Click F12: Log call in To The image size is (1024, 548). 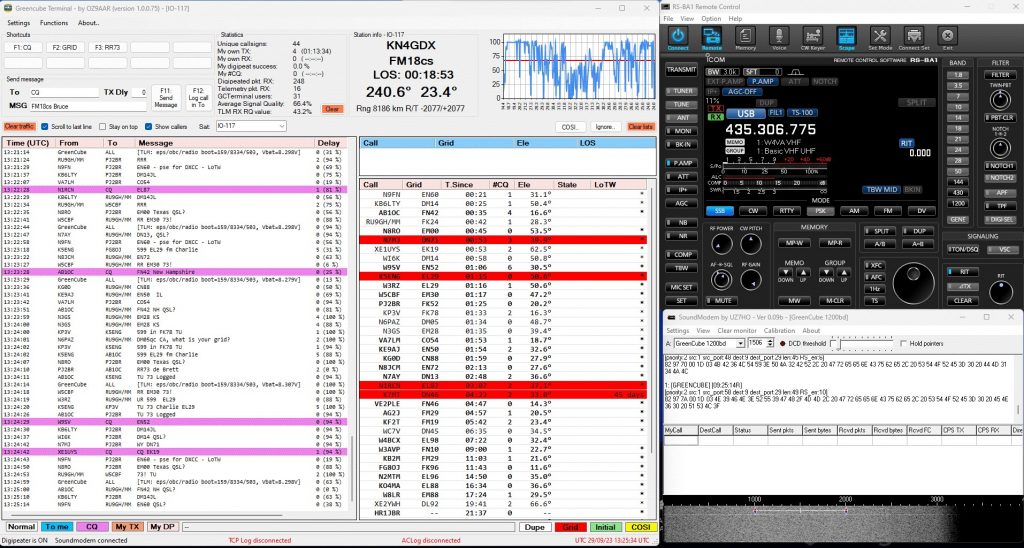pyautogui.click(x=199, y=97)
